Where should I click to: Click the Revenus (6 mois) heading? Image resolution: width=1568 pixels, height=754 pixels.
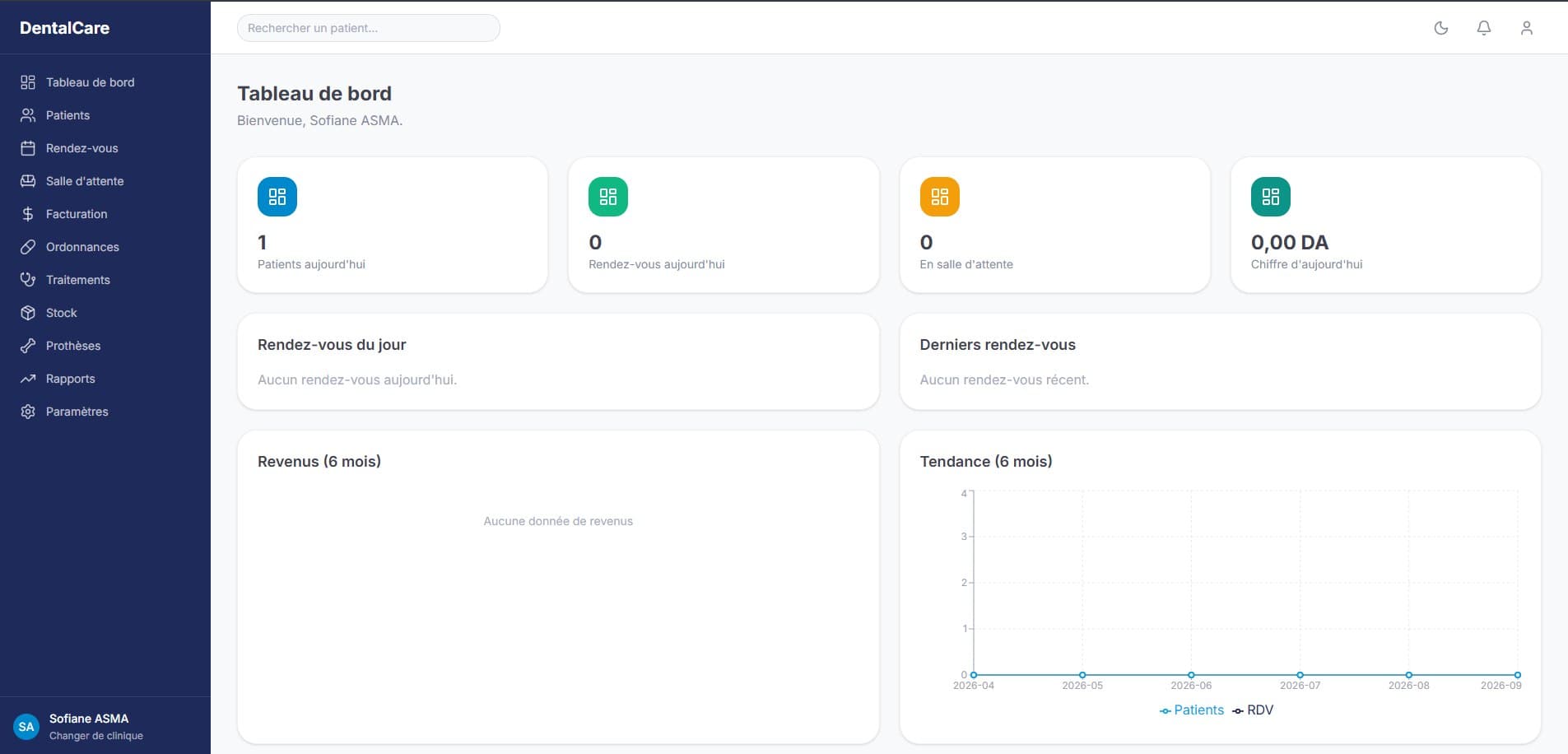point(319,461)
